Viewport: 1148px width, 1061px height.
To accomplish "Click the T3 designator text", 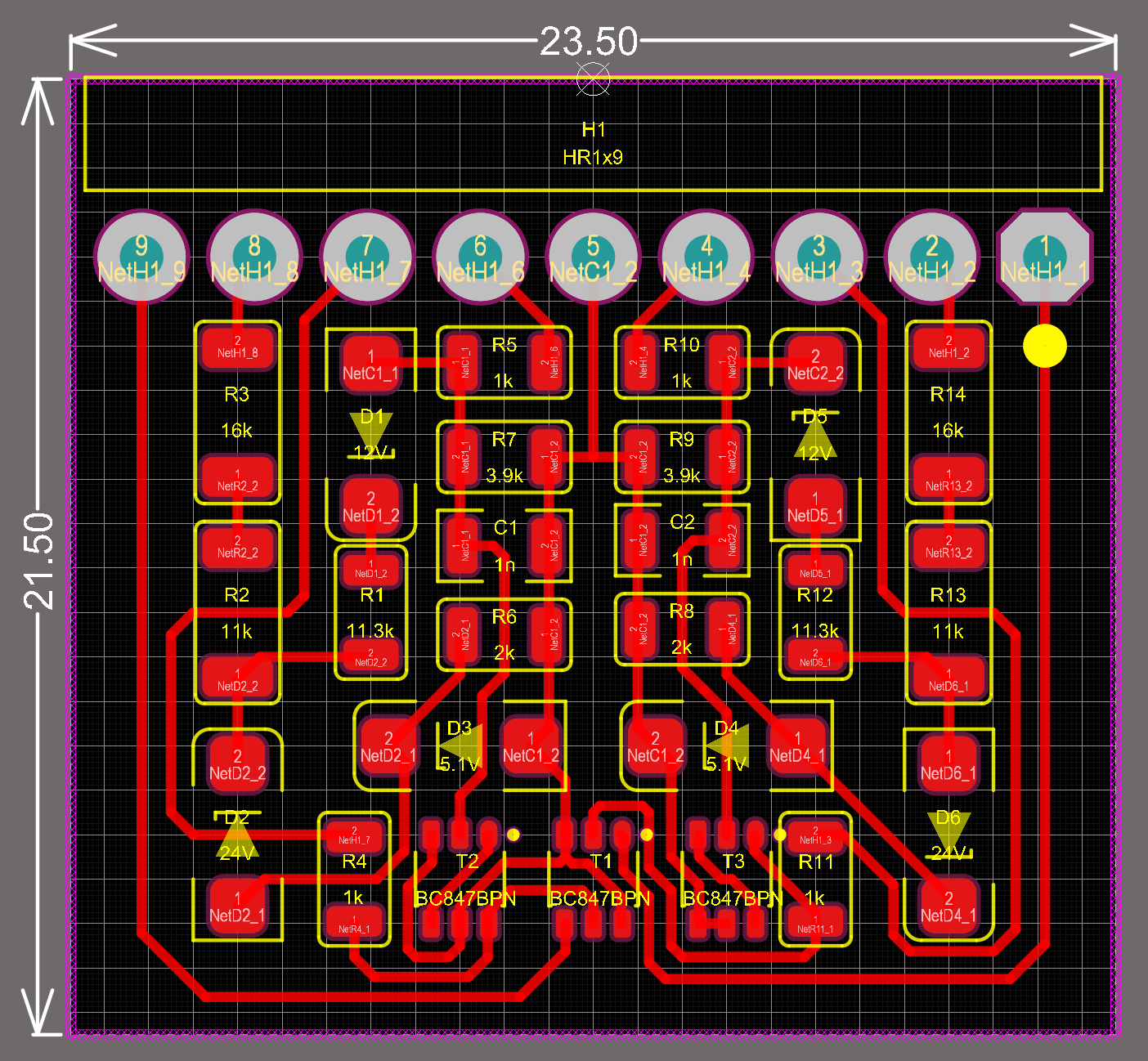I will click(x=733, y=862).
